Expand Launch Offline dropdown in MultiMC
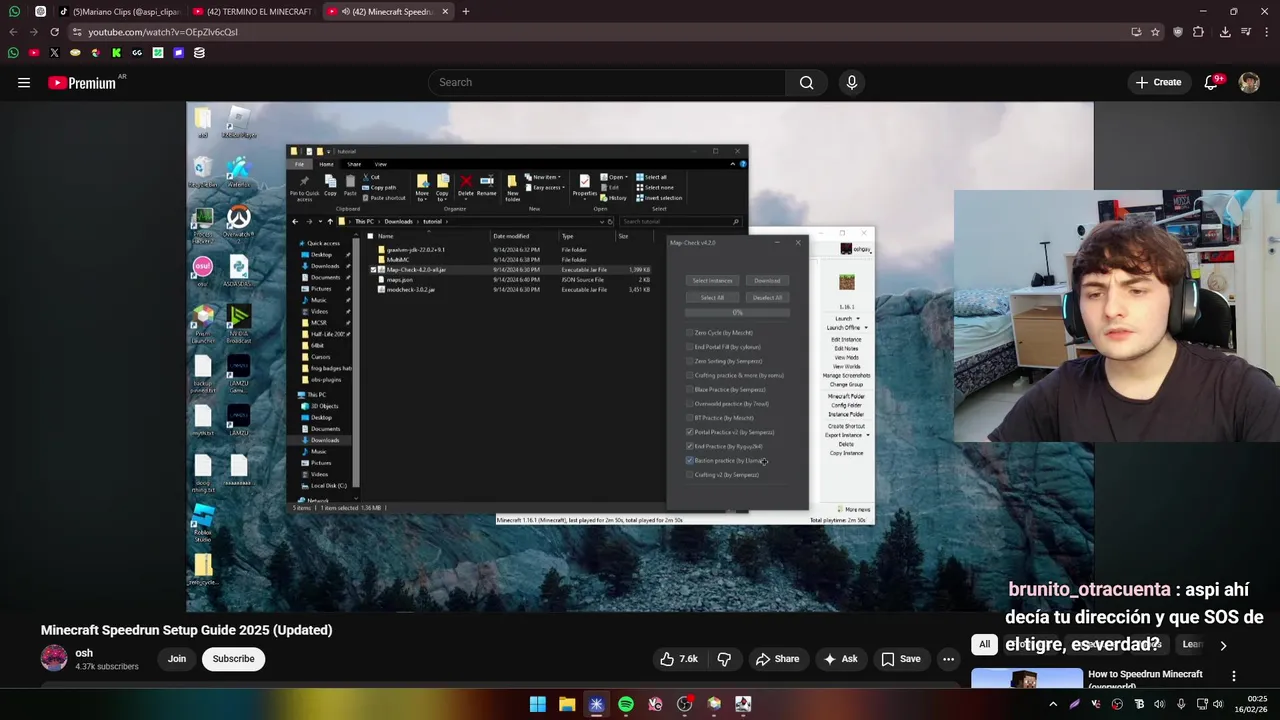This screenshot has width=1280, height=720. [x=866, y=328]
